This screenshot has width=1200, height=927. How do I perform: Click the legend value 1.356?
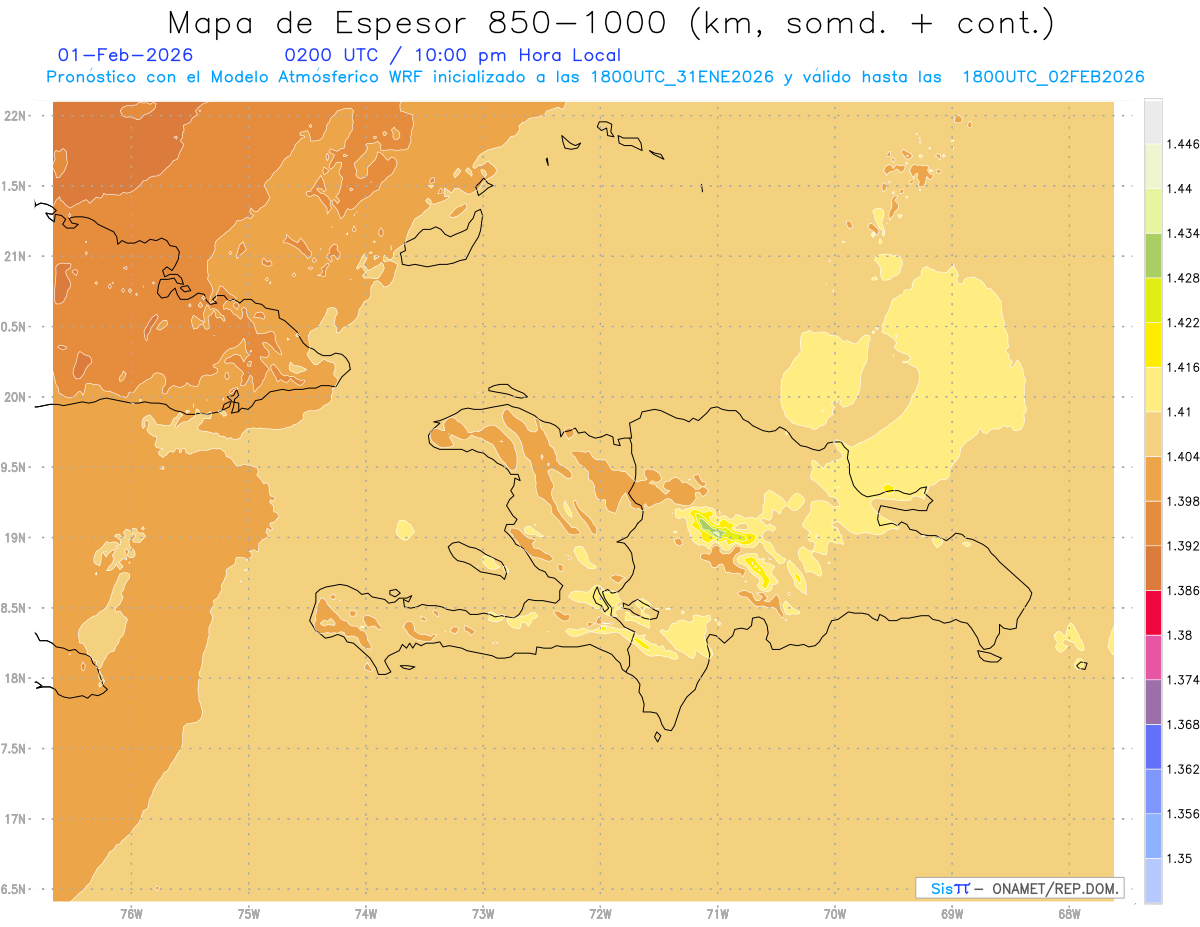pyautogui.click(x=1182, y=814)
